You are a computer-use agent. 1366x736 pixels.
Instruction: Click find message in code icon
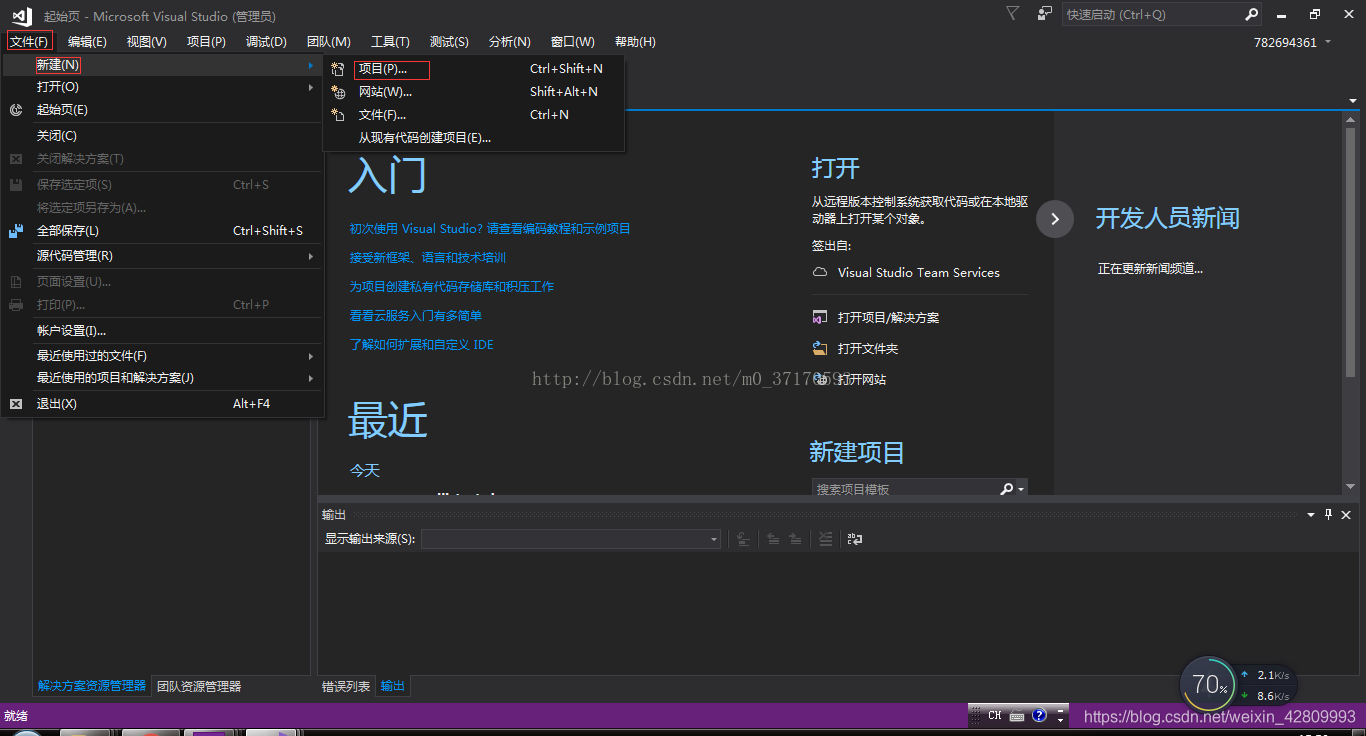[x=744, y=539]
